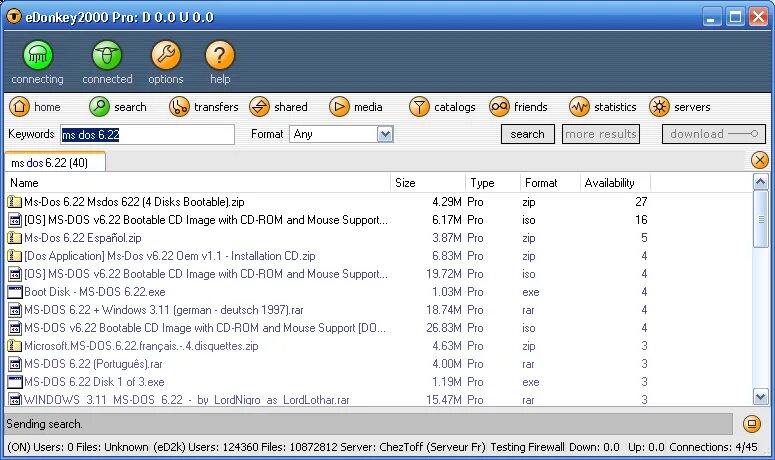Click the scroll up arrow of results list
This screenshot has width=775, height=460.
point(760,182)
